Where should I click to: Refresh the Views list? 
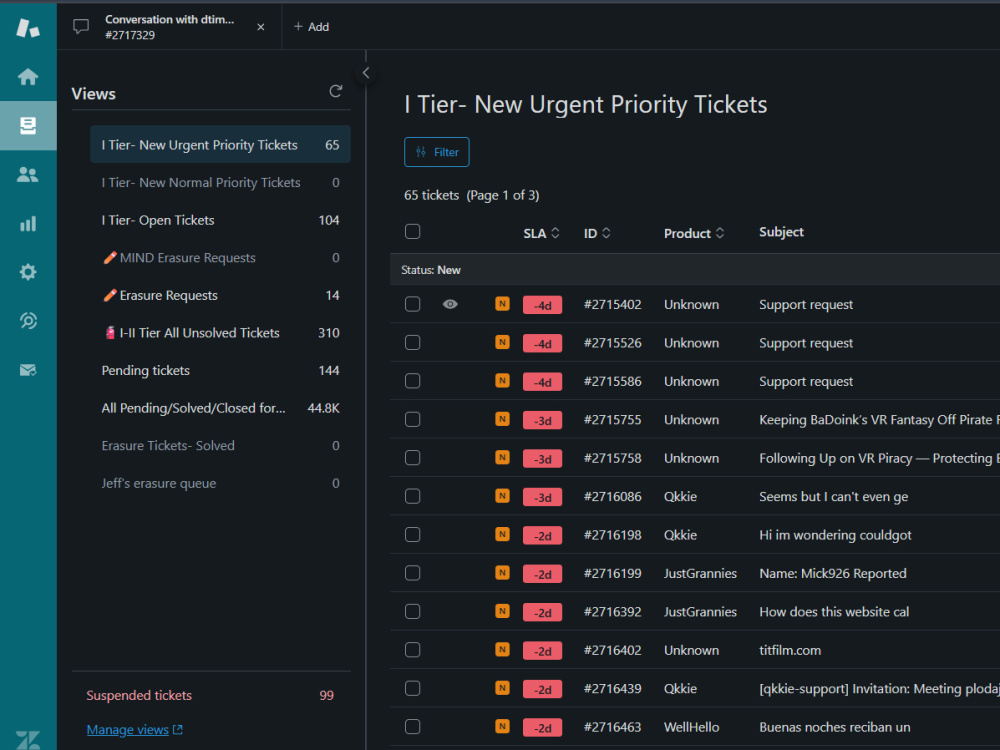point(336,91)
